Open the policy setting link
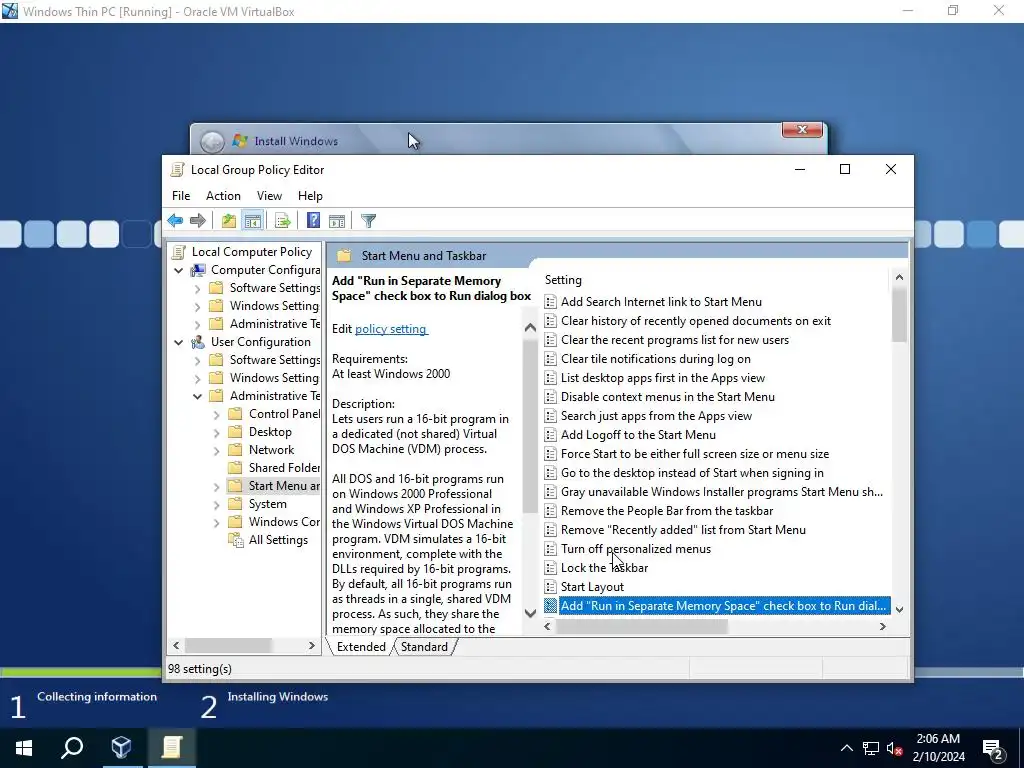 tap(391, 329)
